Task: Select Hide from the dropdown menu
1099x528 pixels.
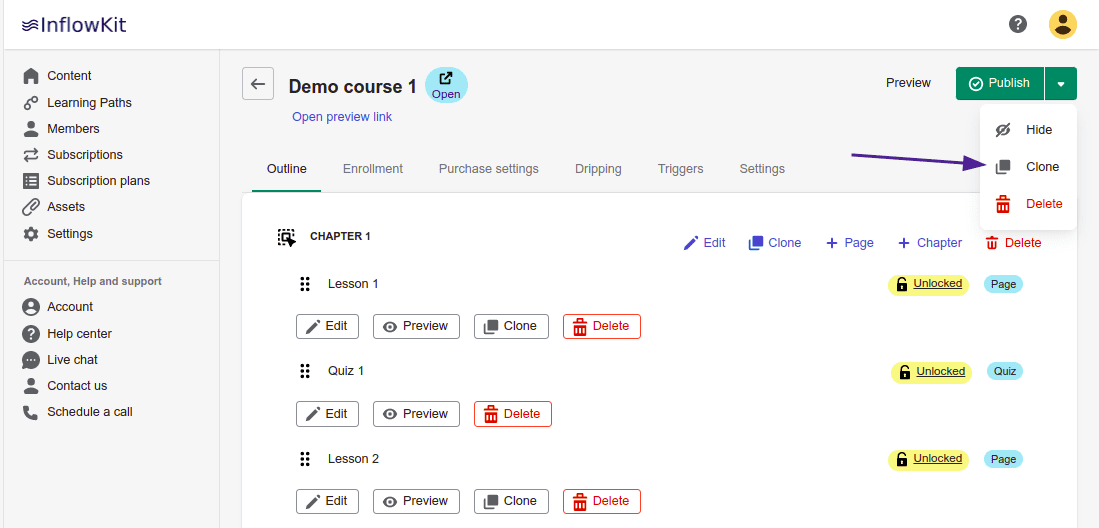Action: tap(1038, 130)
